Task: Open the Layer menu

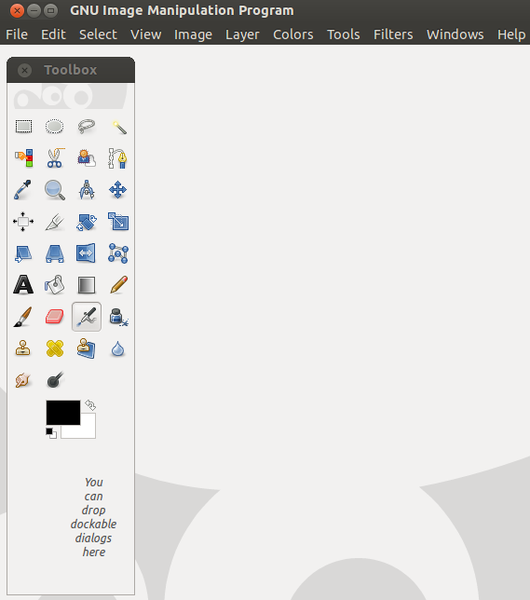Action: tap(242, 35)
